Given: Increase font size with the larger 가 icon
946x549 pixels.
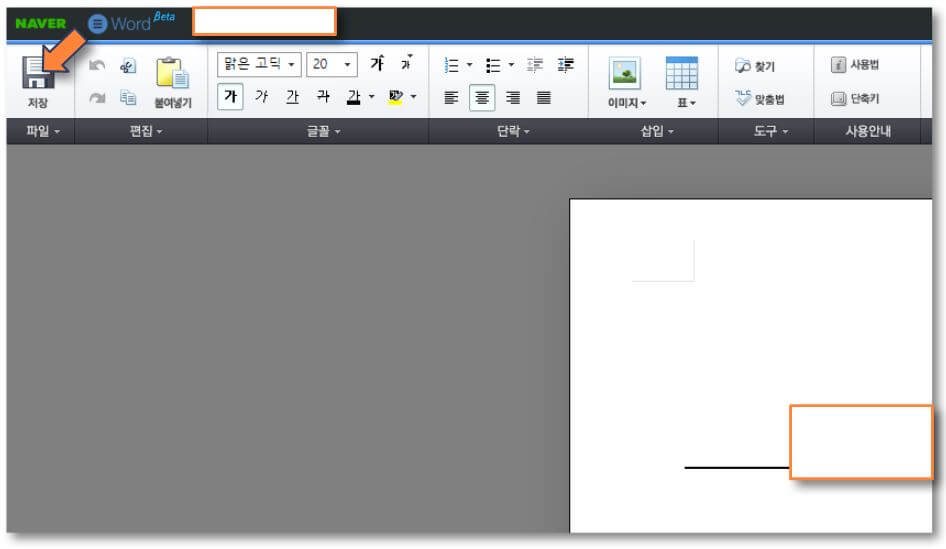Looking at the screenshot, I should [x=378, y=63].
